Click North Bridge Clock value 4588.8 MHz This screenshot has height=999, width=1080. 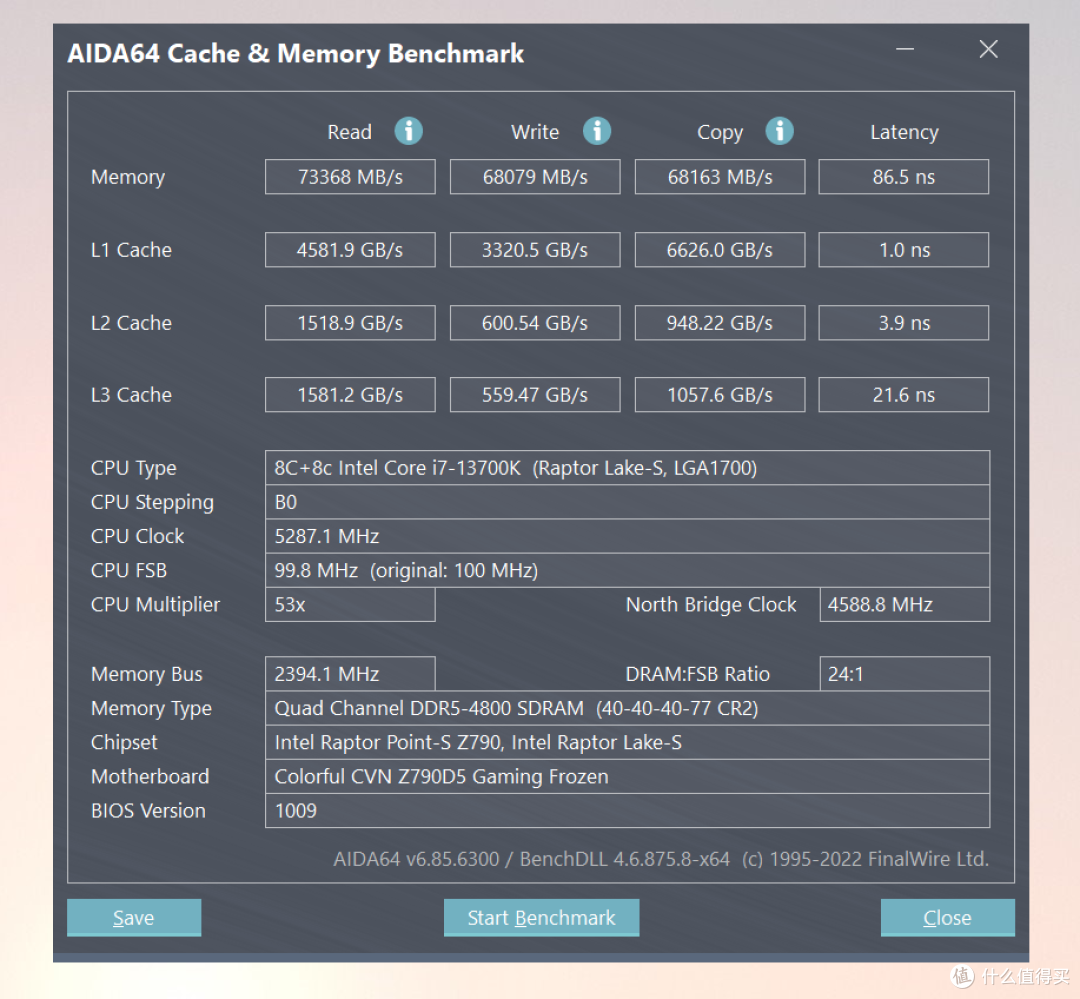point(904,604)
